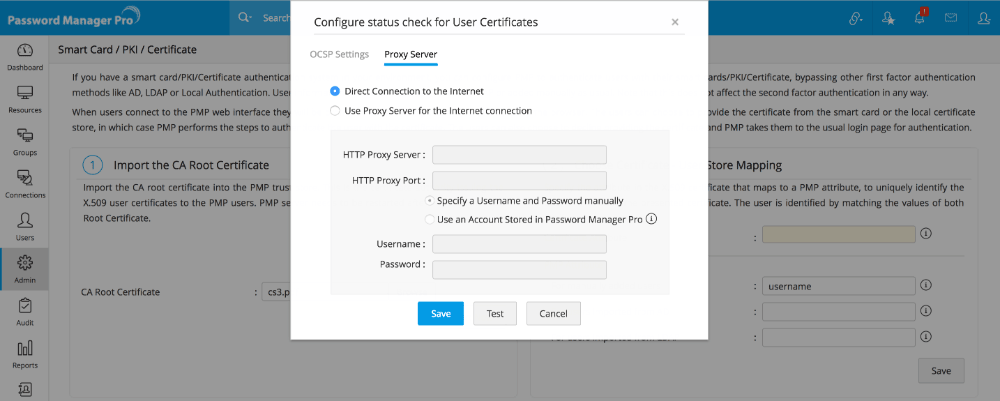Viewport: 1000px width, 401px height.
Task: Open the quick links dropdown in header
Action: tap(855, 18)
